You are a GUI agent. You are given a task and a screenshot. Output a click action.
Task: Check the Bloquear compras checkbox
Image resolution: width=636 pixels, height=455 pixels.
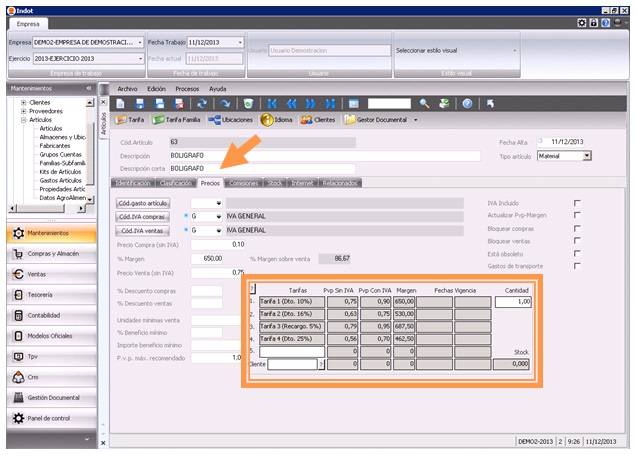(x=577, y=228)
